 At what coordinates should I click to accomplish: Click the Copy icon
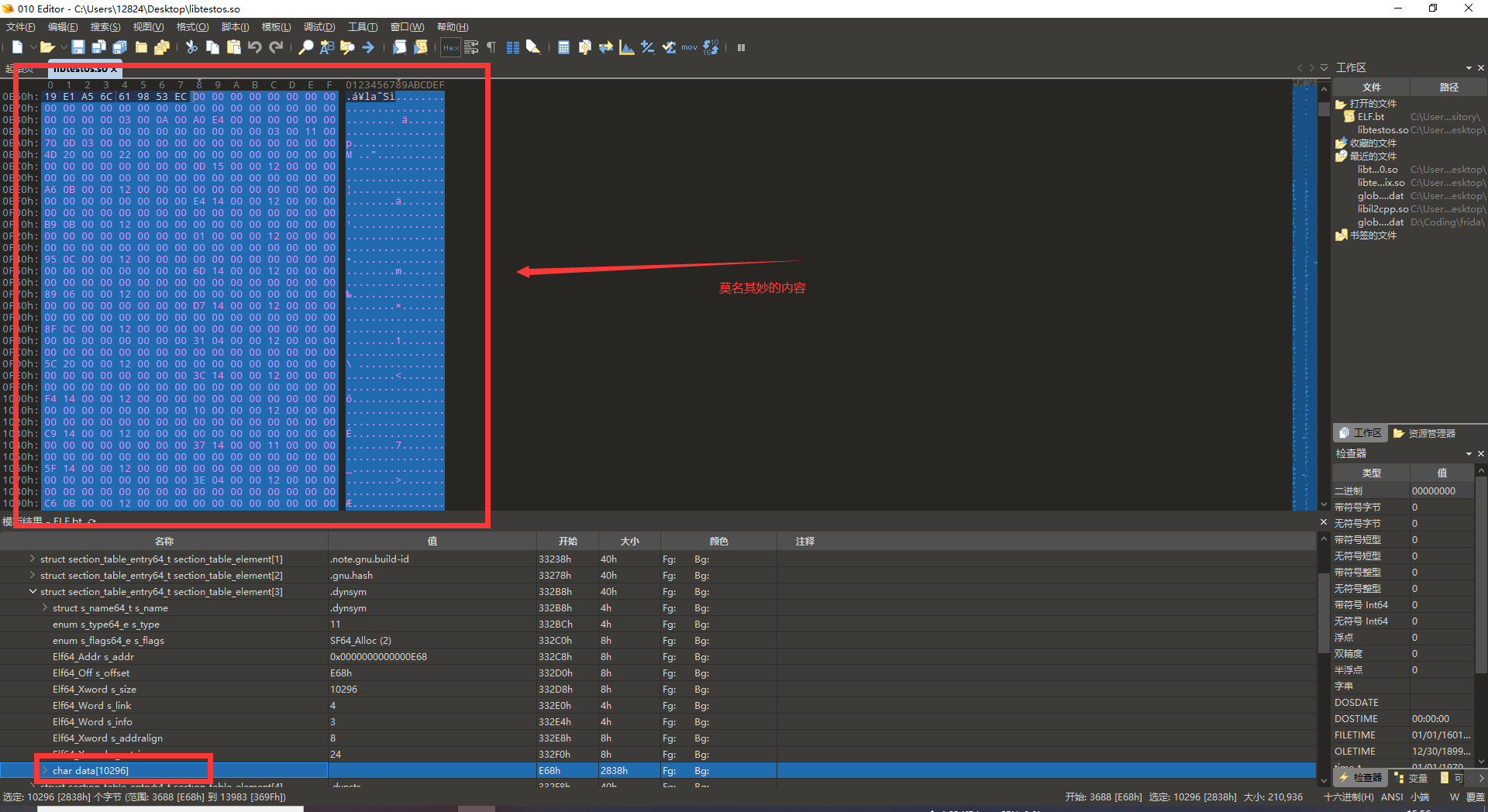pyautogui.click(x=212, y=47)
